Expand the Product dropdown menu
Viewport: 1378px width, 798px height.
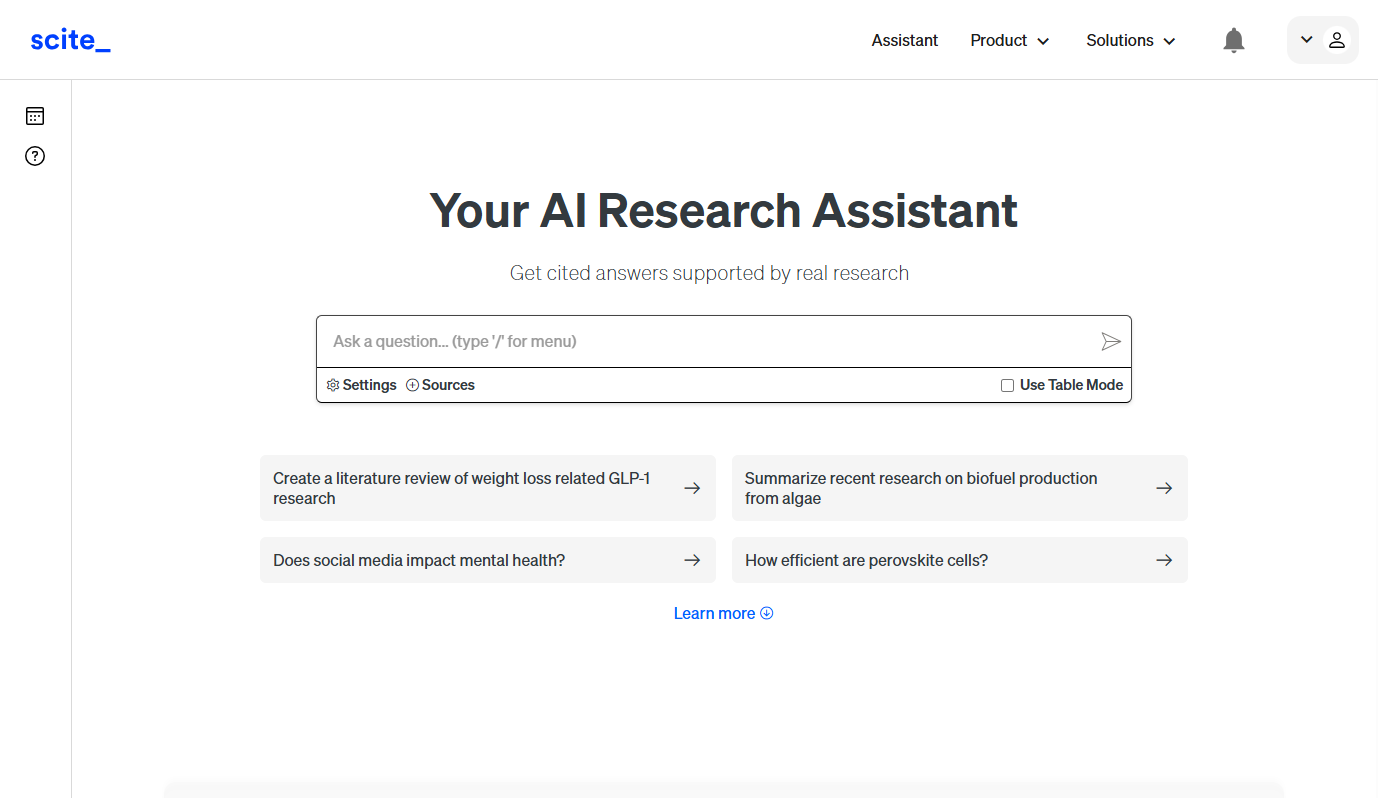[x=1009, y=41]
